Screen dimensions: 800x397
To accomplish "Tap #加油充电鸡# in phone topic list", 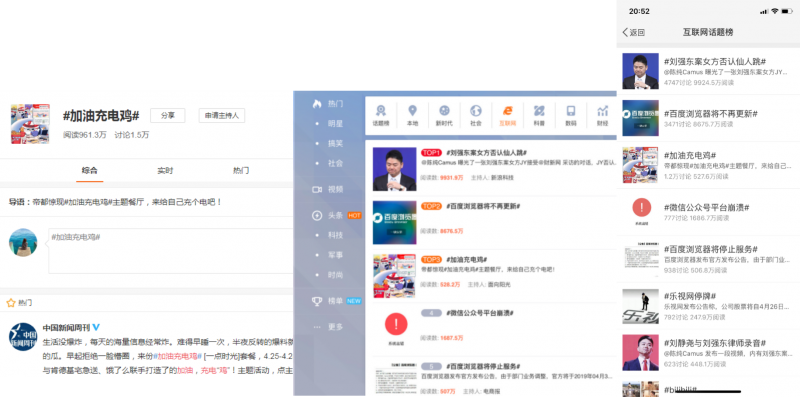I will pos(691,155).
